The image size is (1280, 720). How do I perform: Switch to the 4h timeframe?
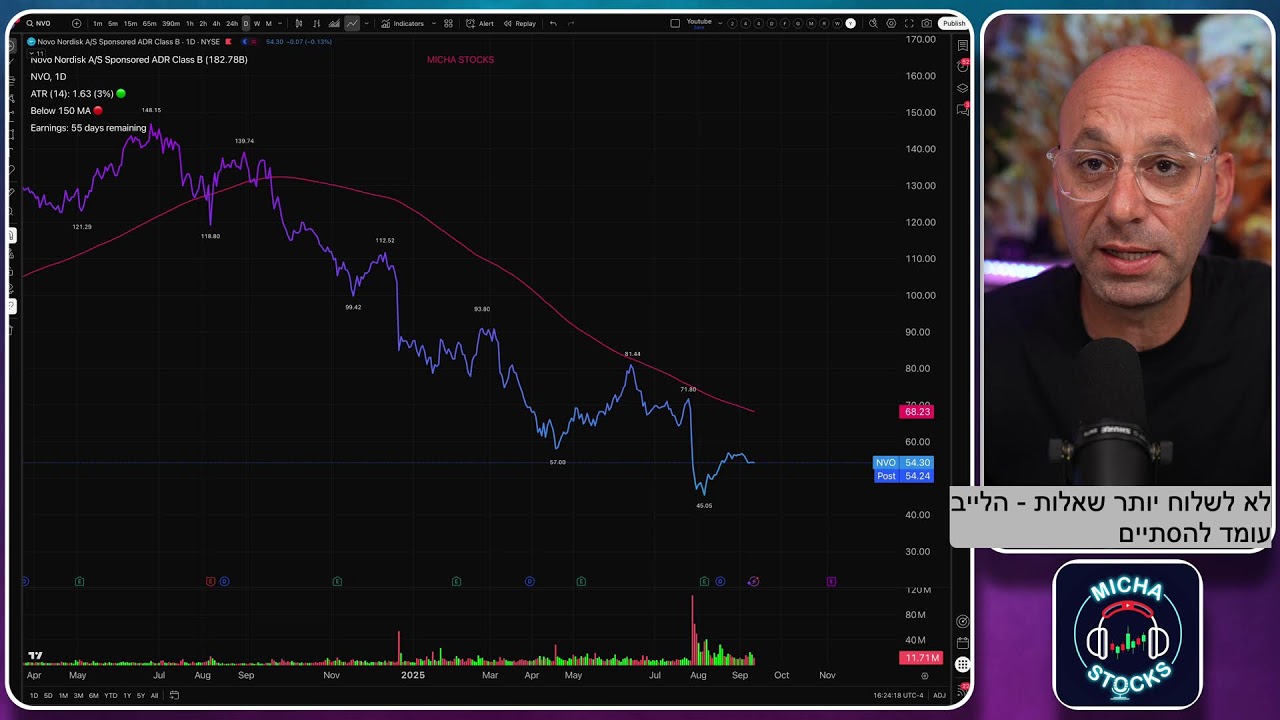click(216, 23)
